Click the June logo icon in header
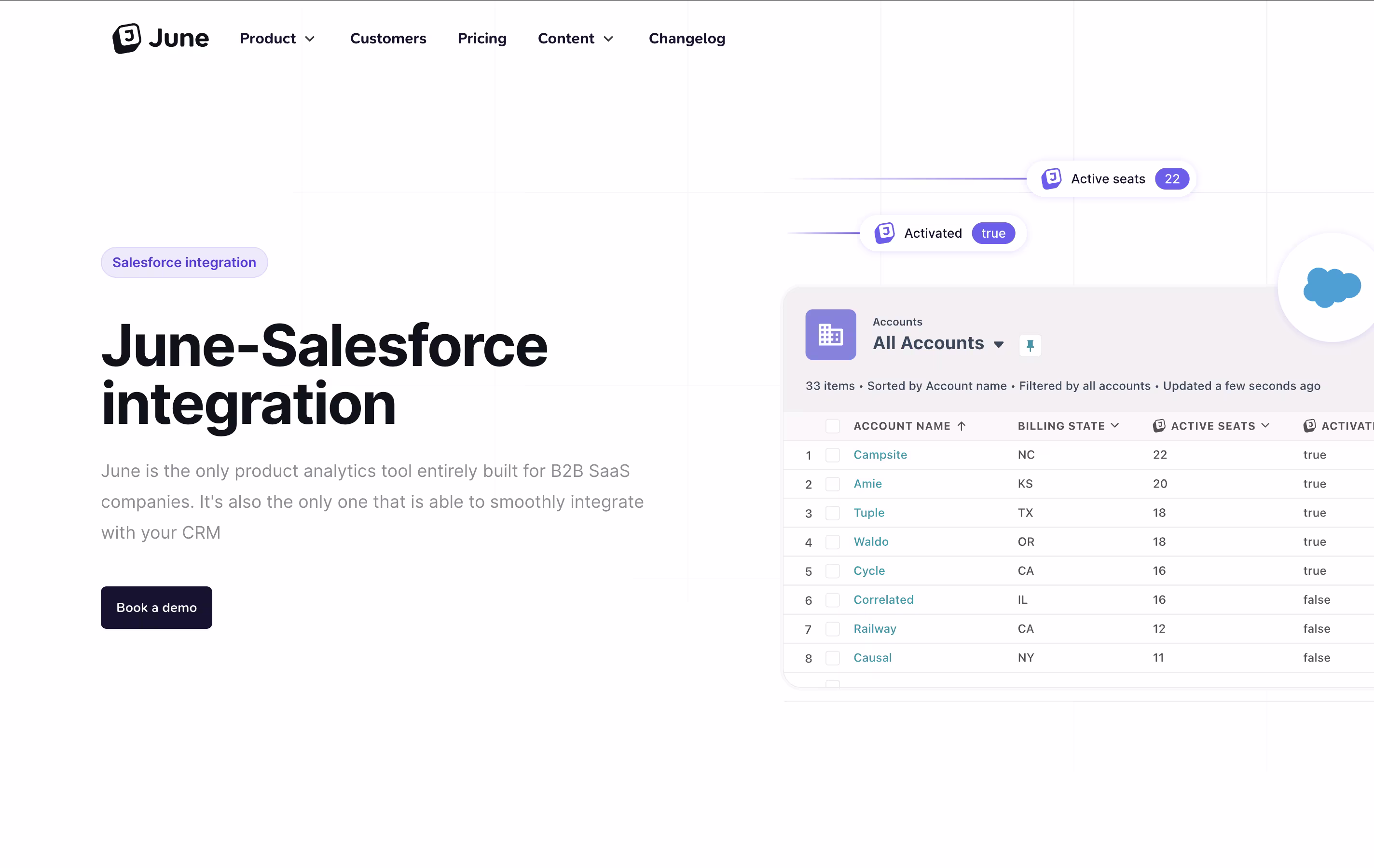 pos(127,38)
